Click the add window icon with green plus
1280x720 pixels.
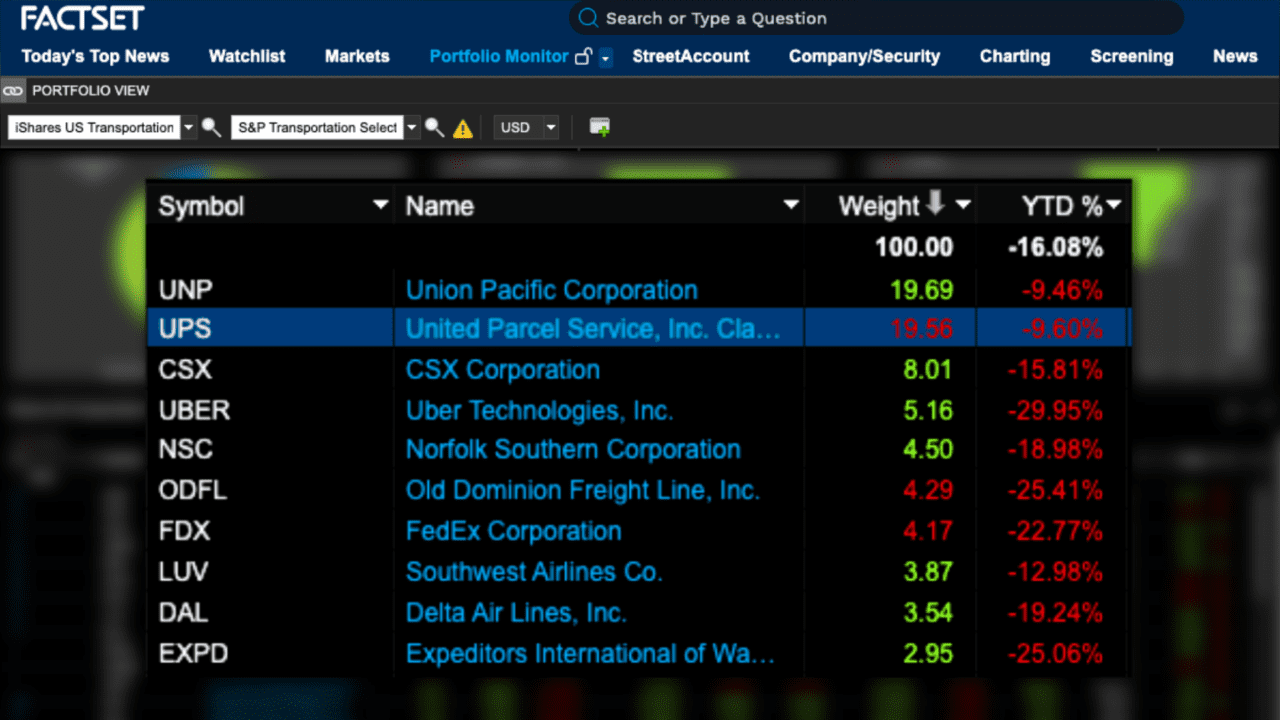(x=599, y=127)
